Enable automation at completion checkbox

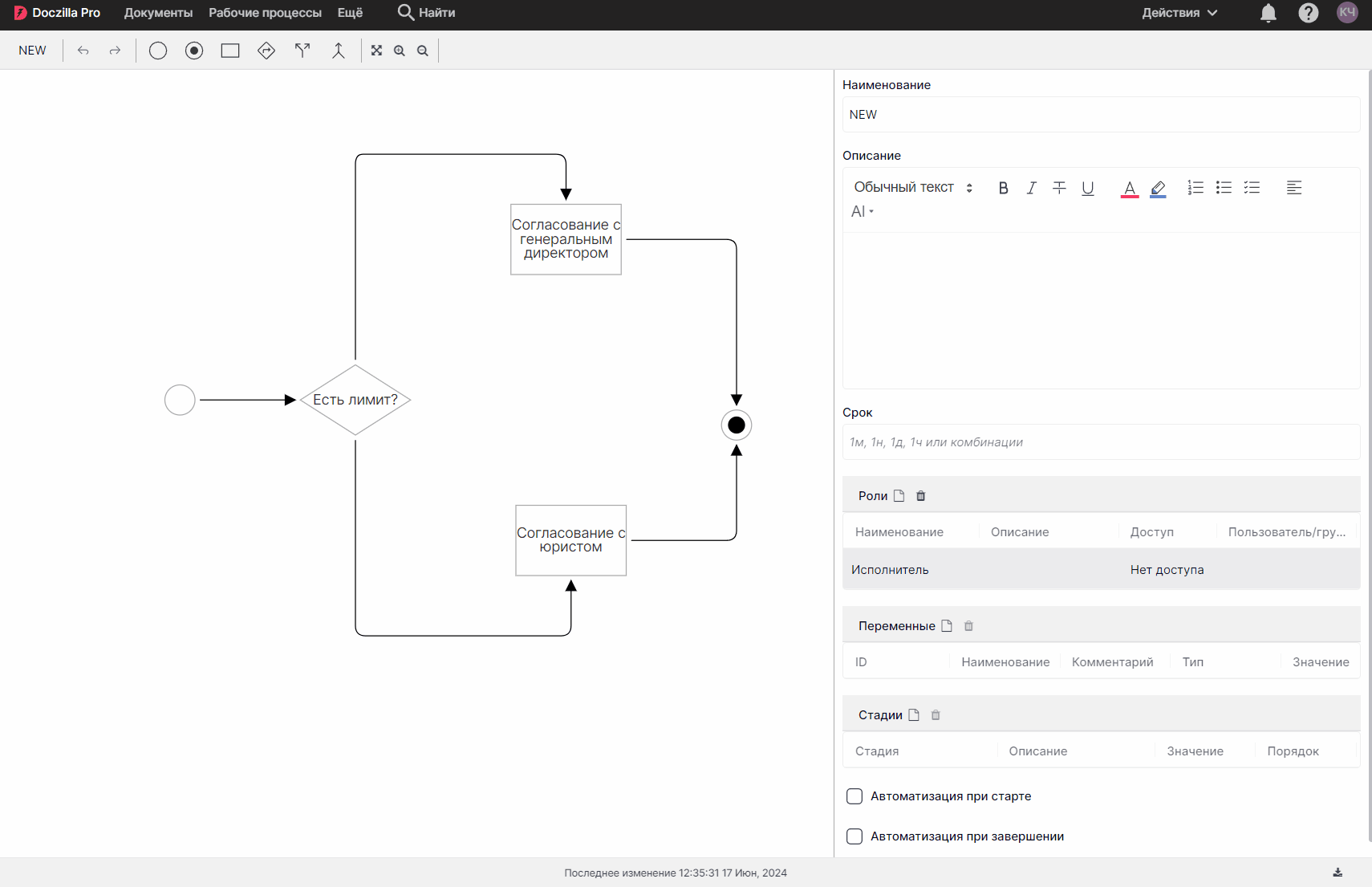point(854,836)
